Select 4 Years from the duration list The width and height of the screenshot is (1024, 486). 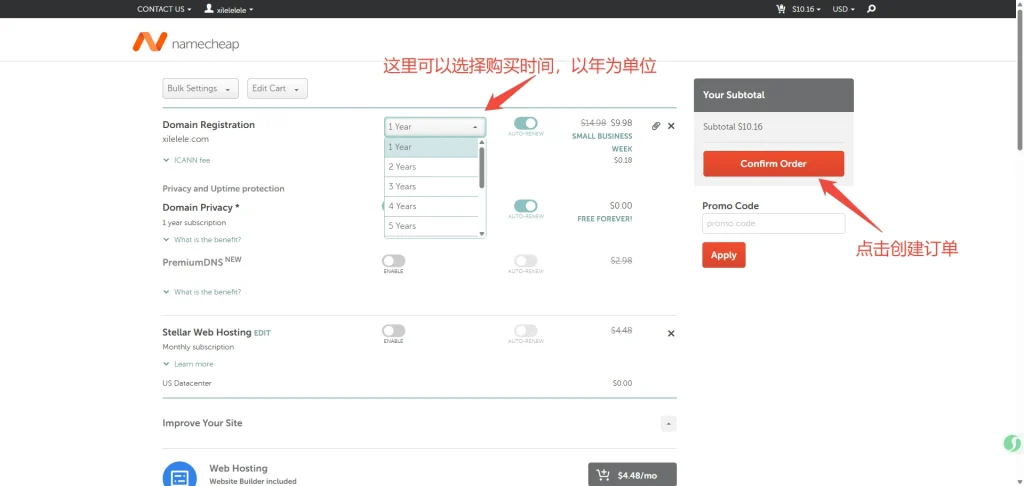431,206
